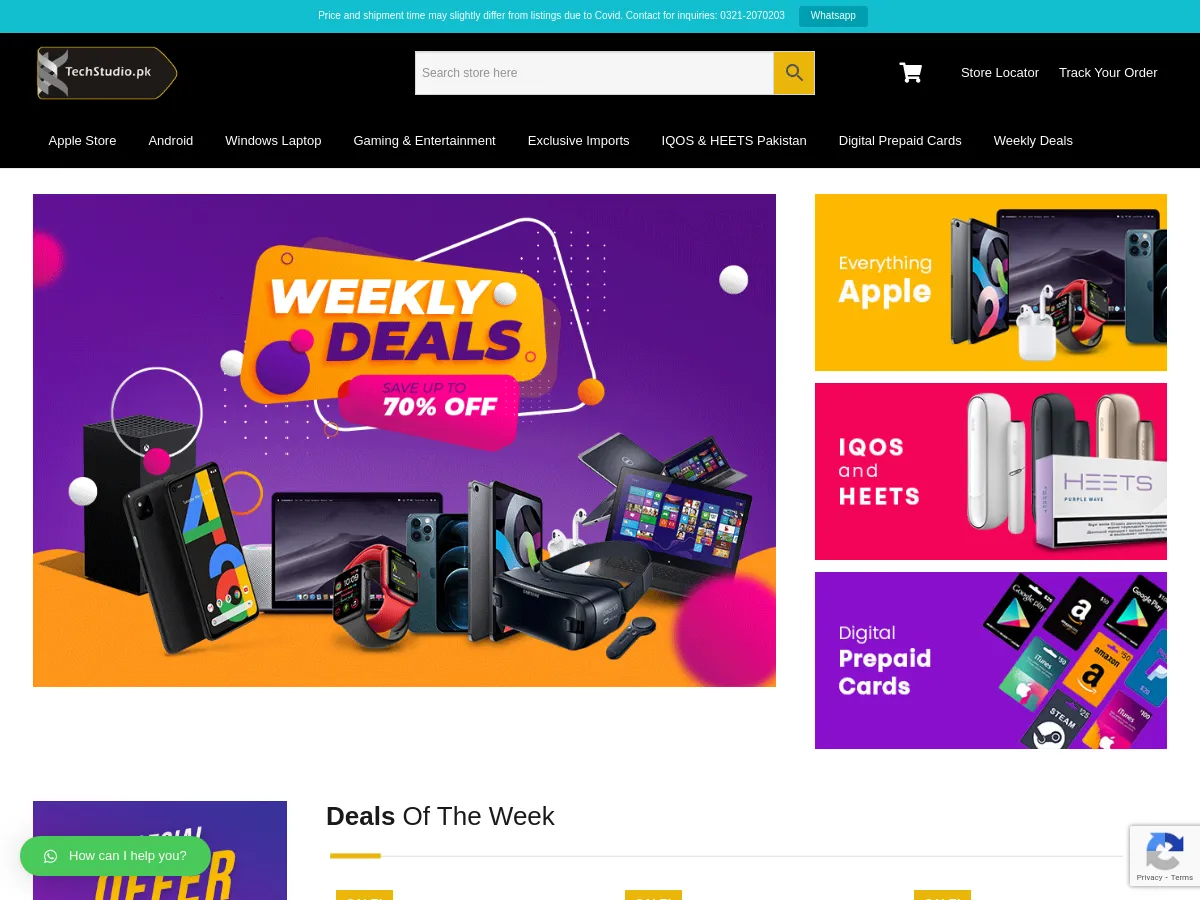Viewport: 1200px width, 900px height.
Task: Open Store Locator link
Action: (1000, 73)
